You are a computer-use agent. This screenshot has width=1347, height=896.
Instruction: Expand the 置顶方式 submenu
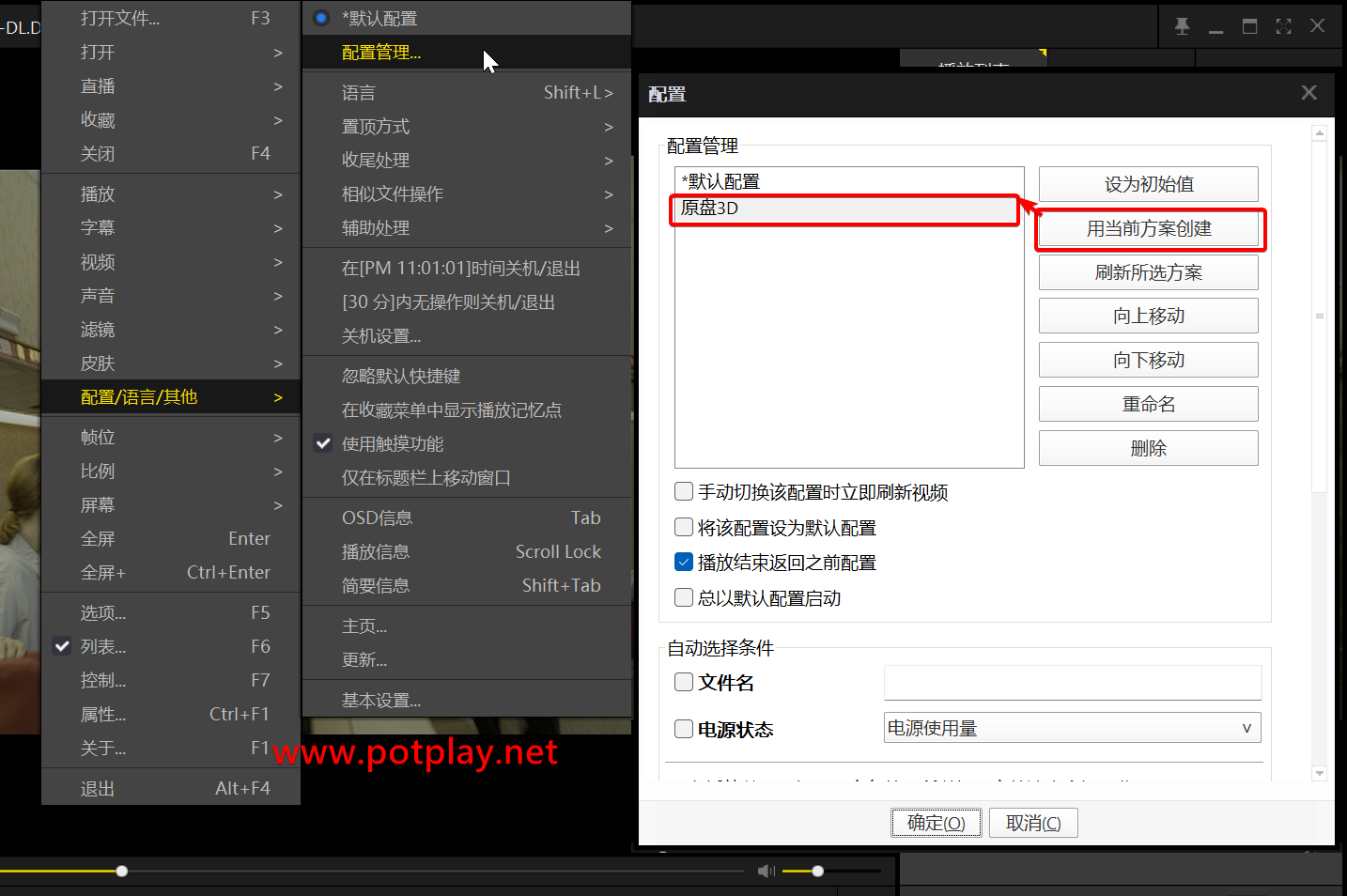(x=467, y=127)
